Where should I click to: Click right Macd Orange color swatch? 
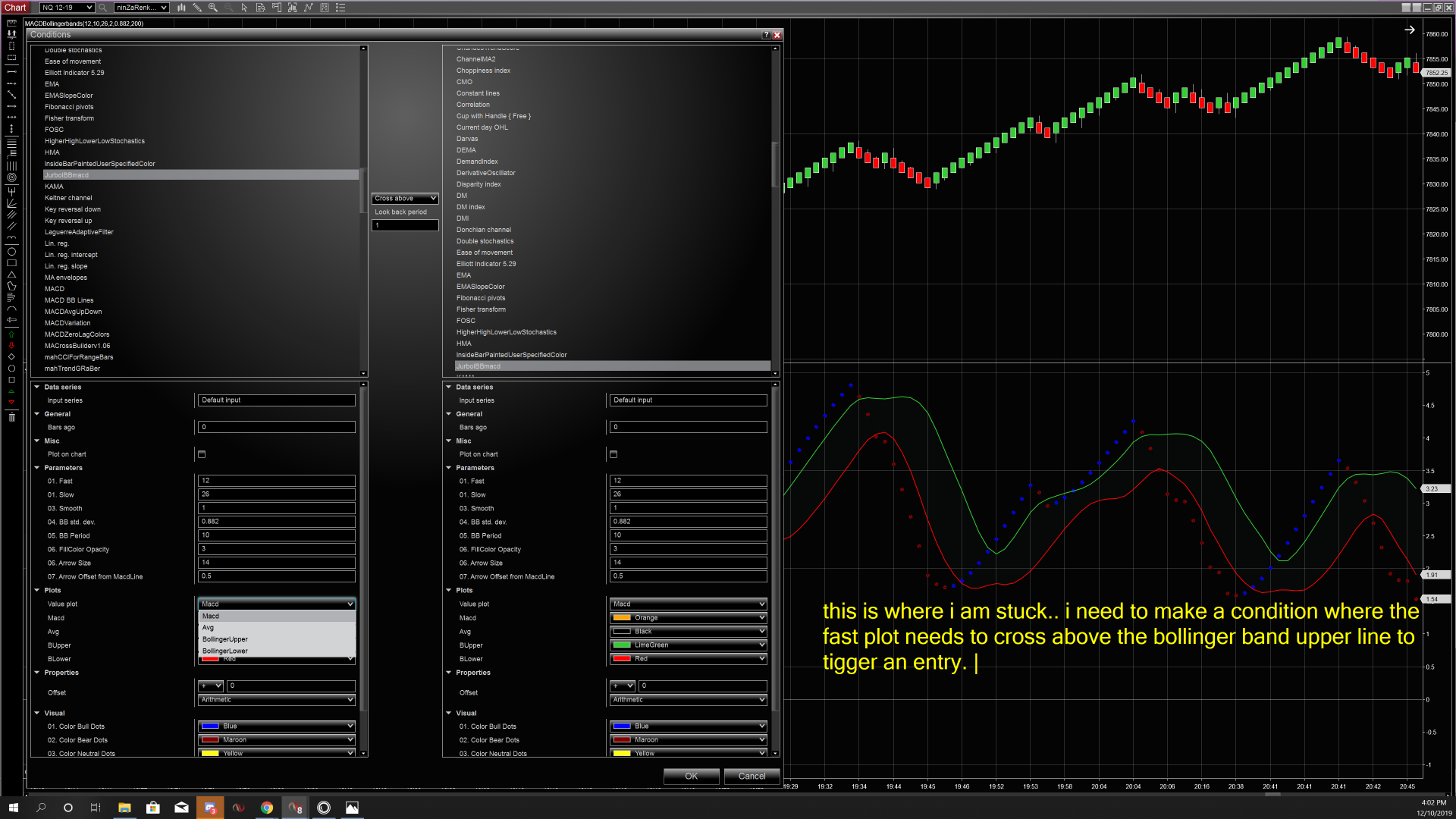622,618
